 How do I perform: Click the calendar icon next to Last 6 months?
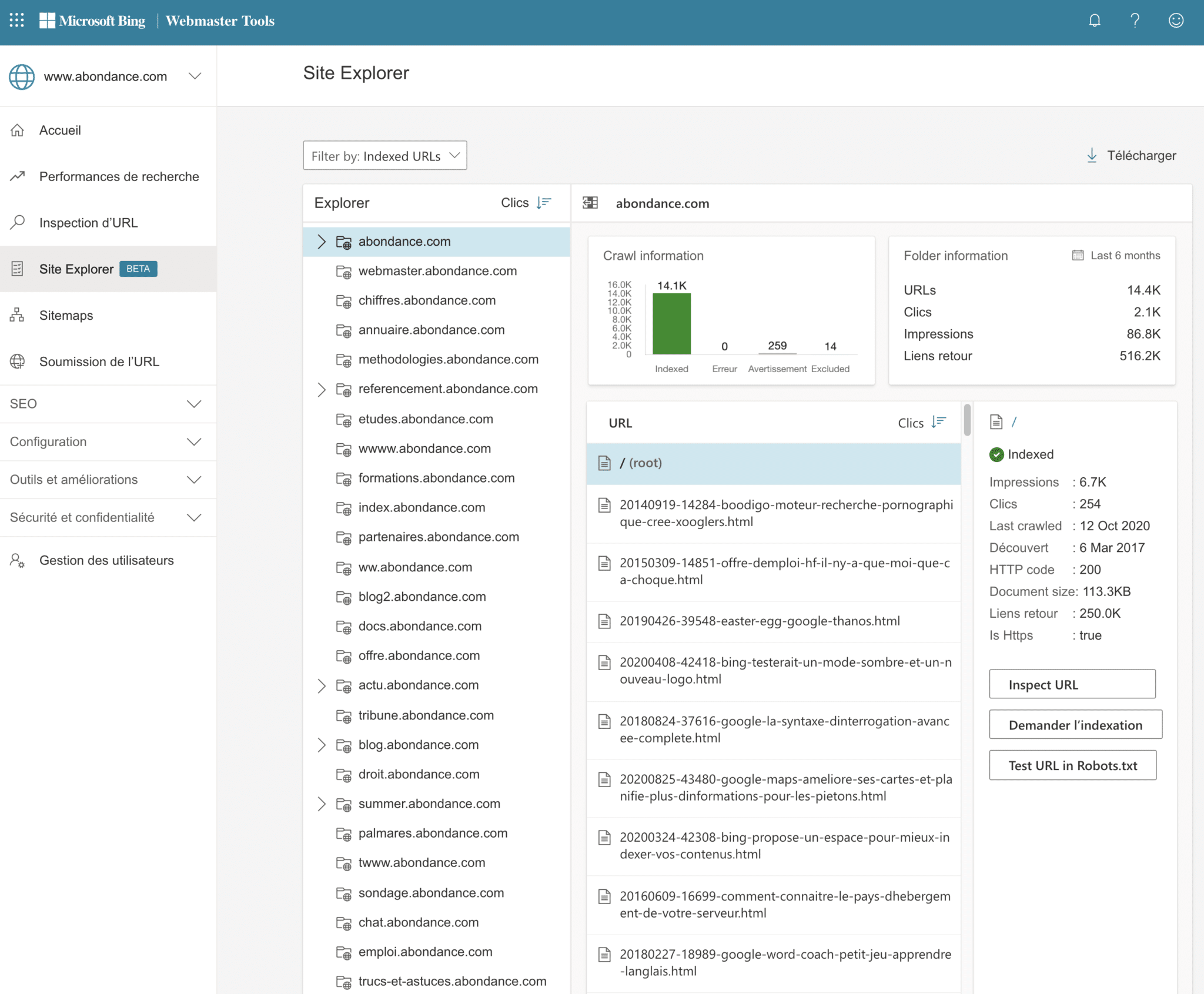coord(1077,255)
